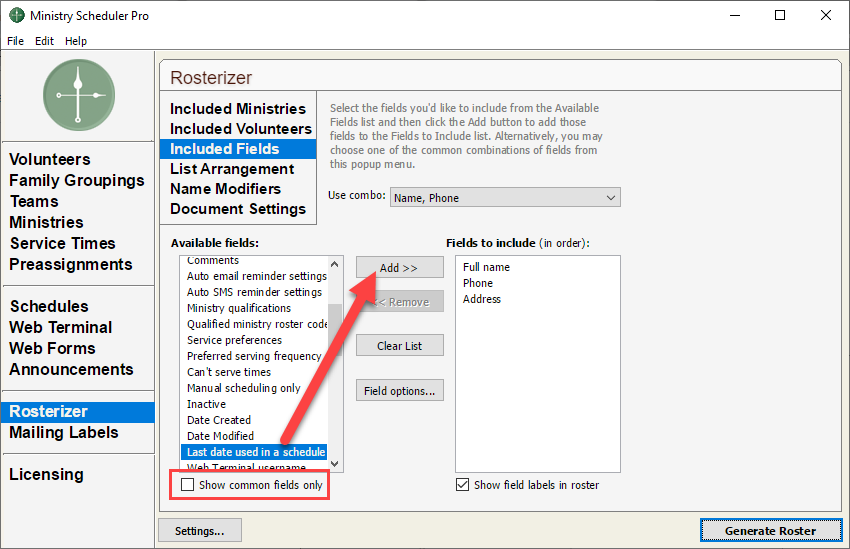Screen dimensions: 850x549
Task: Go to Teams in the sidebar
Action: pyautogui.click(x=34, y=202)
